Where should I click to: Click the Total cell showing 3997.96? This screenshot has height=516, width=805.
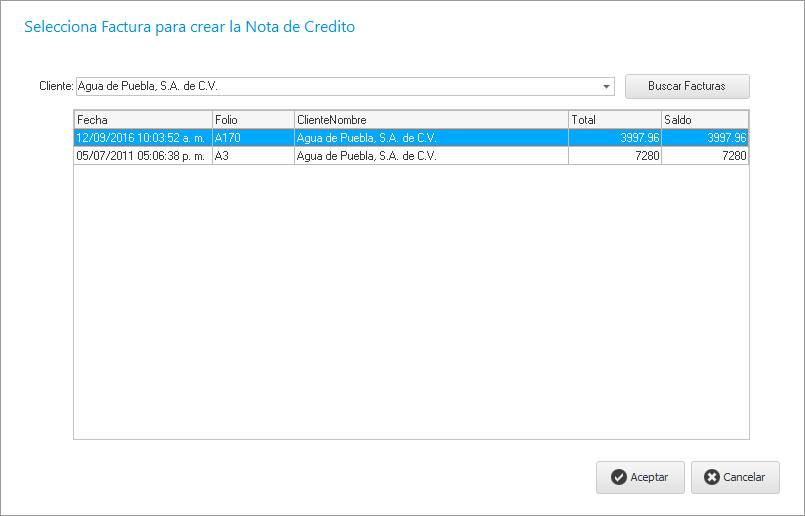(x=614, y=138)
